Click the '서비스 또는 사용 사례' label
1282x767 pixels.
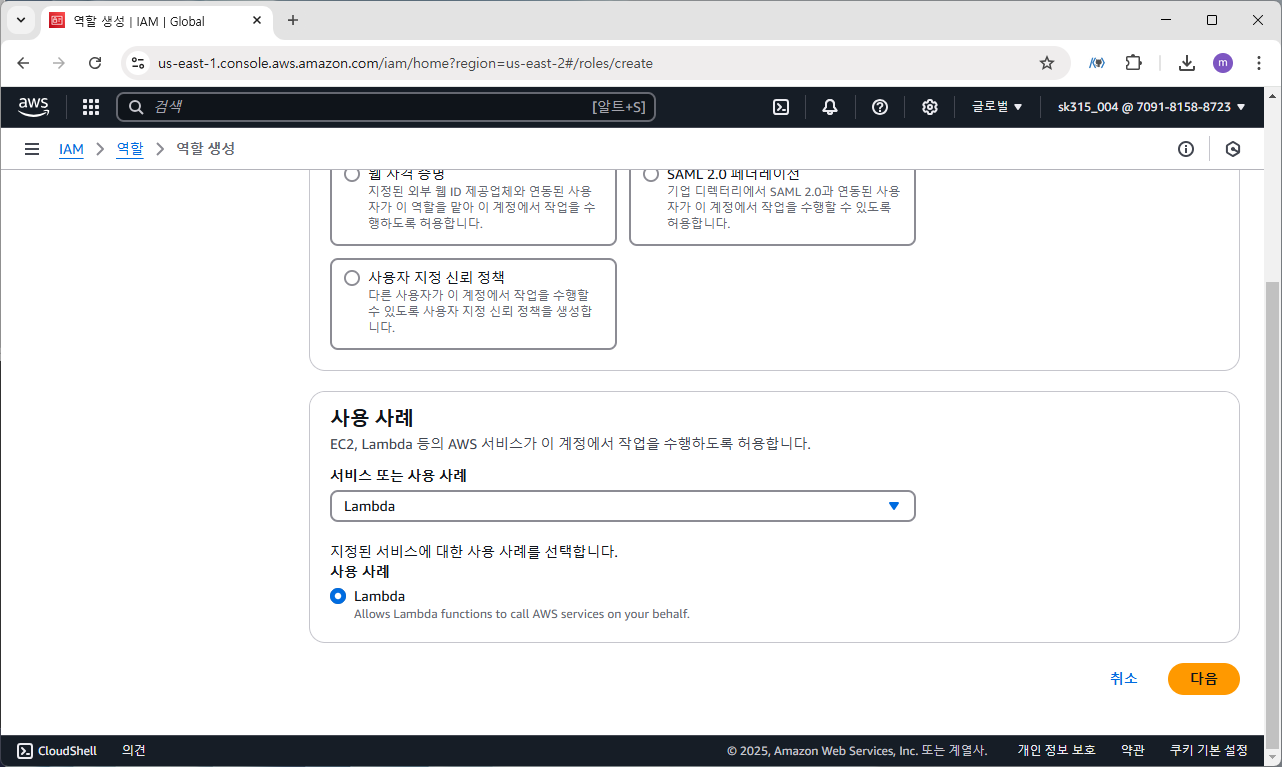398,475
